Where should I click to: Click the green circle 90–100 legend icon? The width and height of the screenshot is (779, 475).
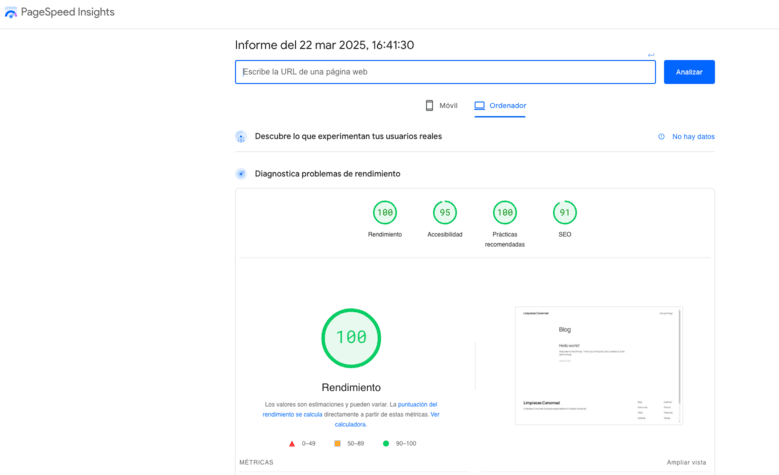pyautogui.click(x=386, y=443)
